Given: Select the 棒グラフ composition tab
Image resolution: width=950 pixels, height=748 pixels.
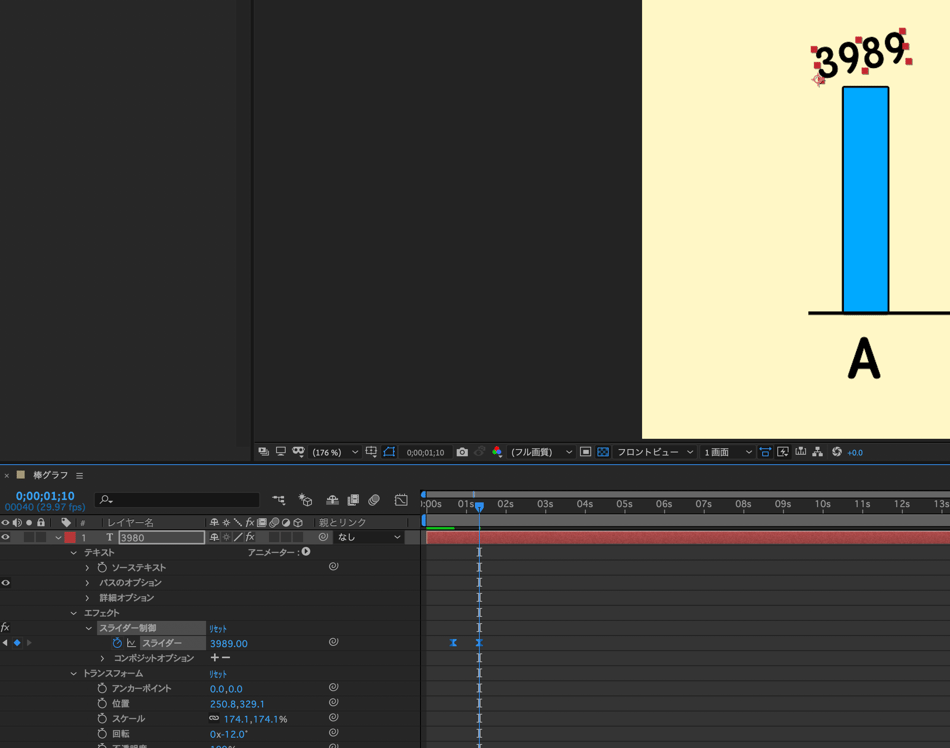Looking at the screenshot, I should 50,476.
